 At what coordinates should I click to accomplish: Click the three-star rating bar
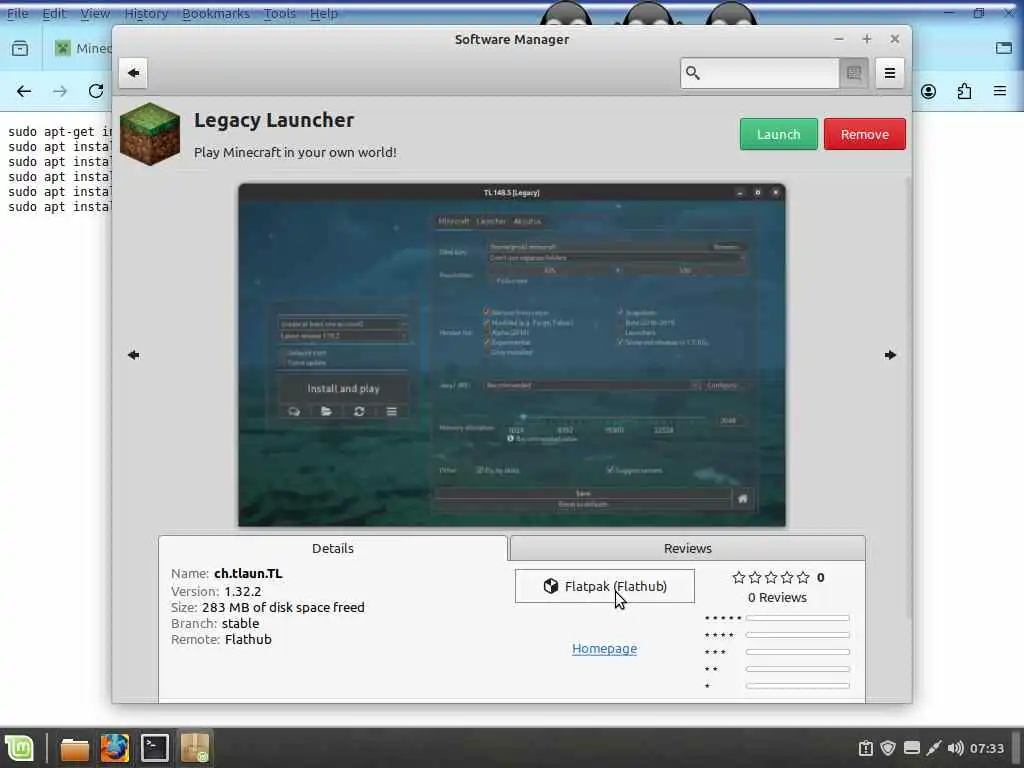[x=797, y=652]
